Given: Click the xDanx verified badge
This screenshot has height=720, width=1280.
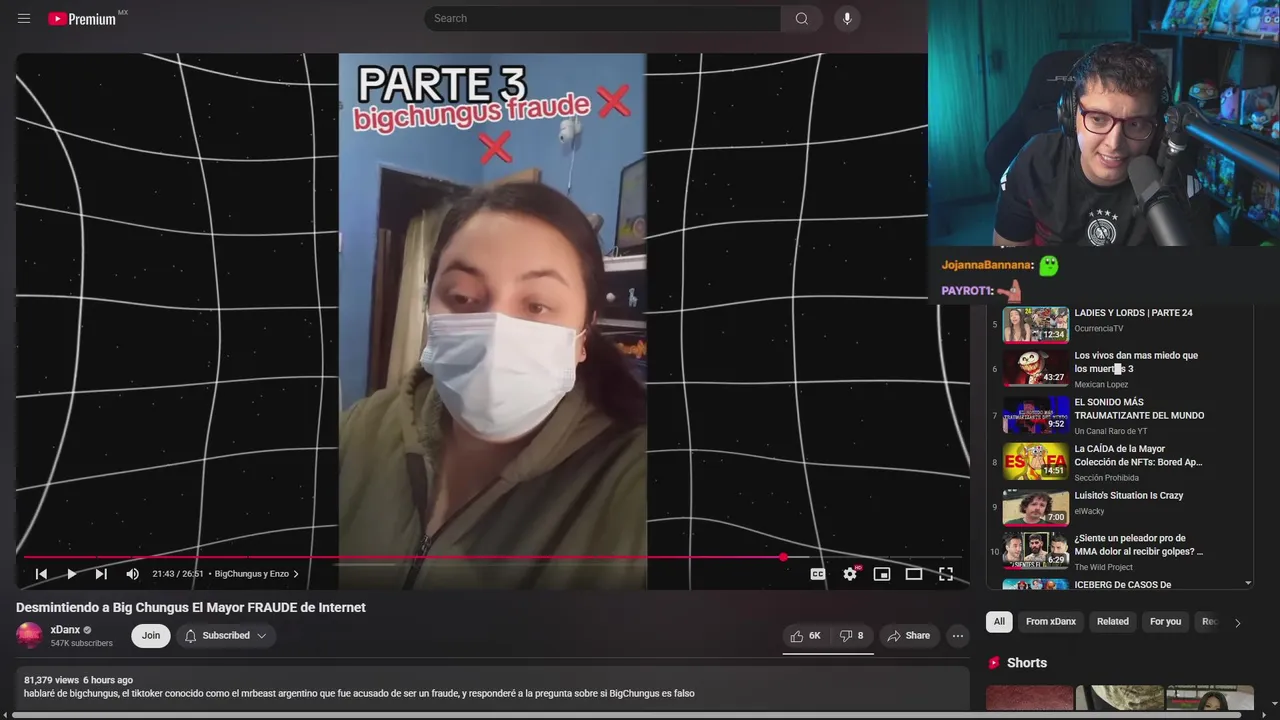Looking at the screenshot, I should point(87,630).
